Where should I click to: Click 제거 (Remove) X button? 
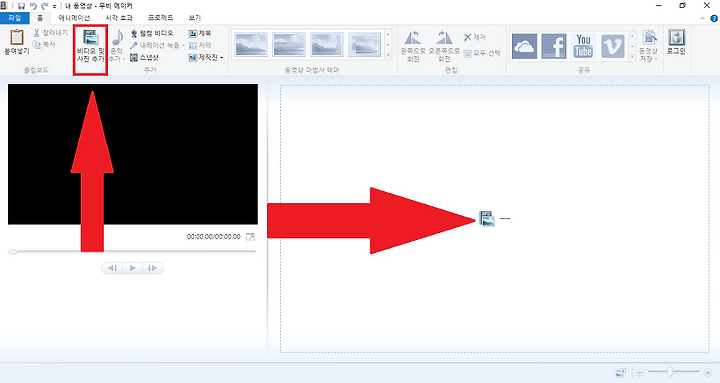coord(475,37)
